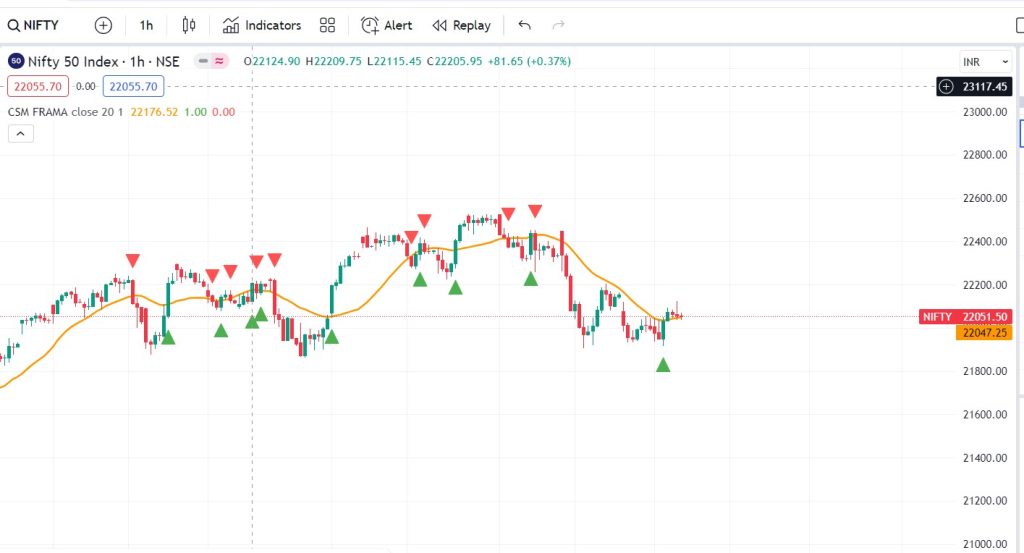Screen dimensions: 1024x553
Task: Click 21400.00 on price axis
Action: pyautogui.click(x=985, y=458)
